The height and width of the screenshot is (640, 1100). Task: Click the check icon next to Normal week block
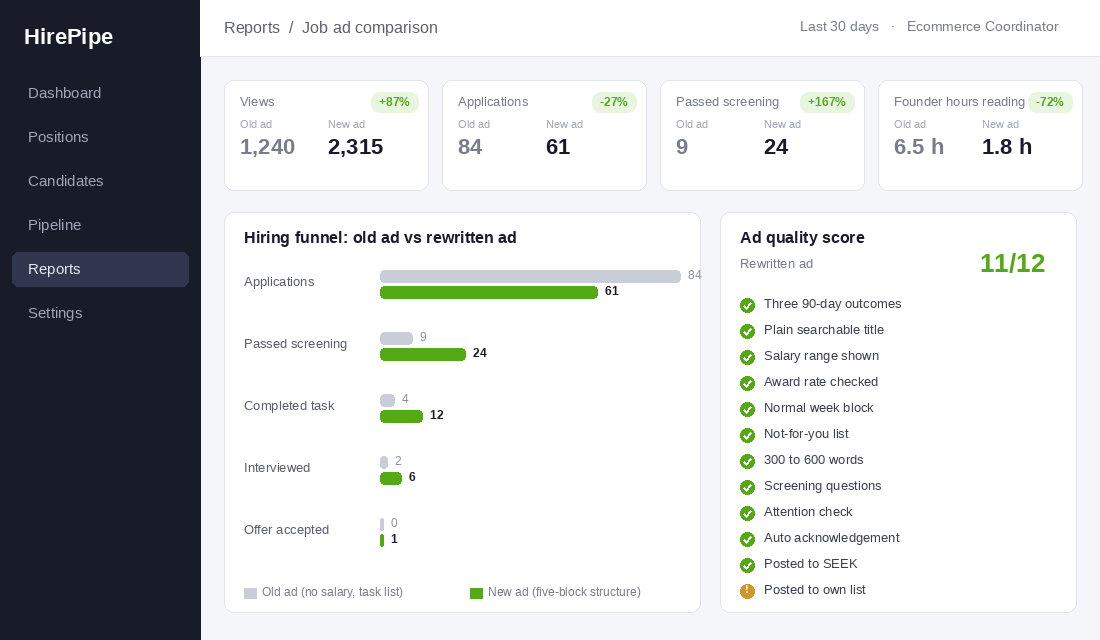pos(747,409)
